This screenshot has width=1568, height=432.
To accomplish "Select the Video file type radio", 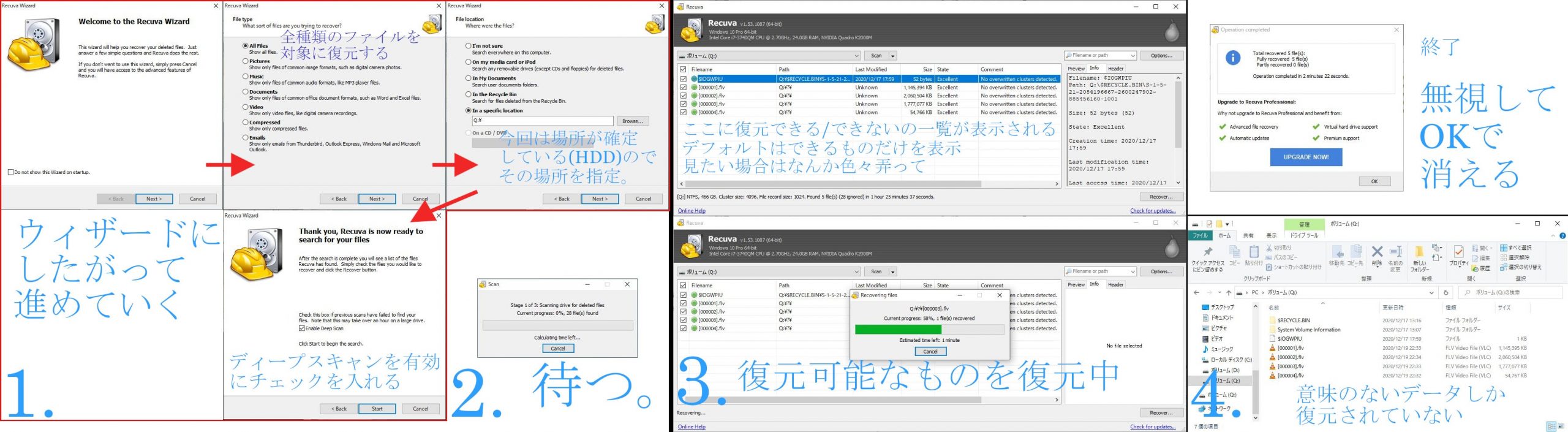I will click(x=246, y=107).
